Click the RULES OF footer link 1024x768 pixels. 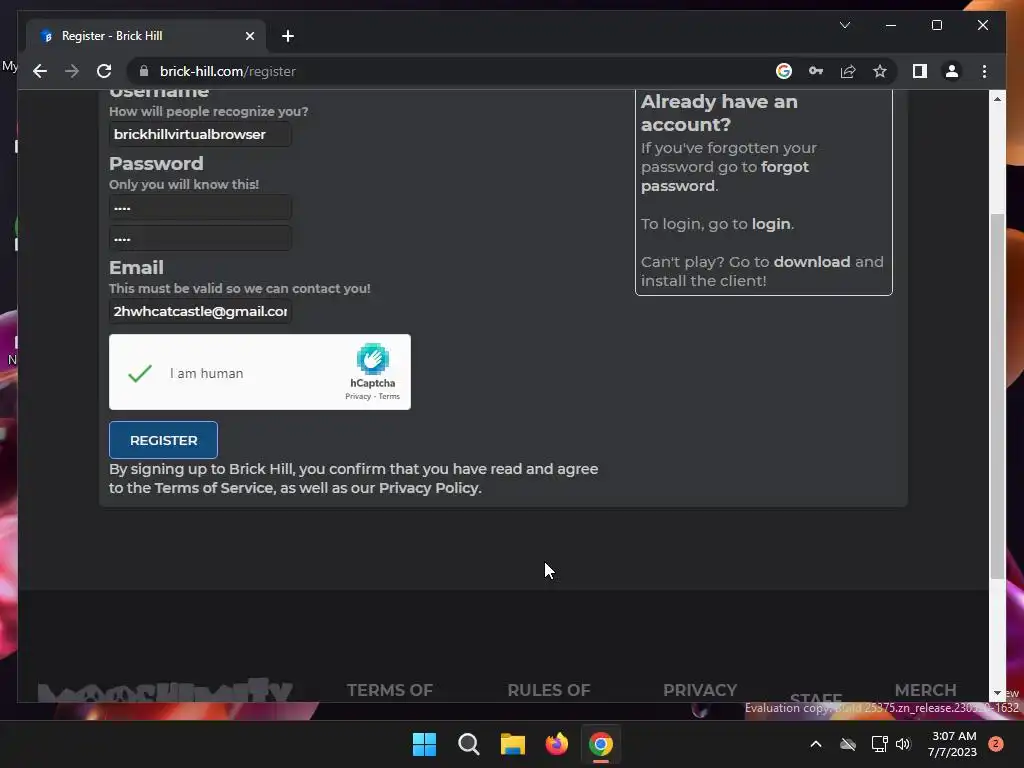pyautogui.click(x=549, y=690)
